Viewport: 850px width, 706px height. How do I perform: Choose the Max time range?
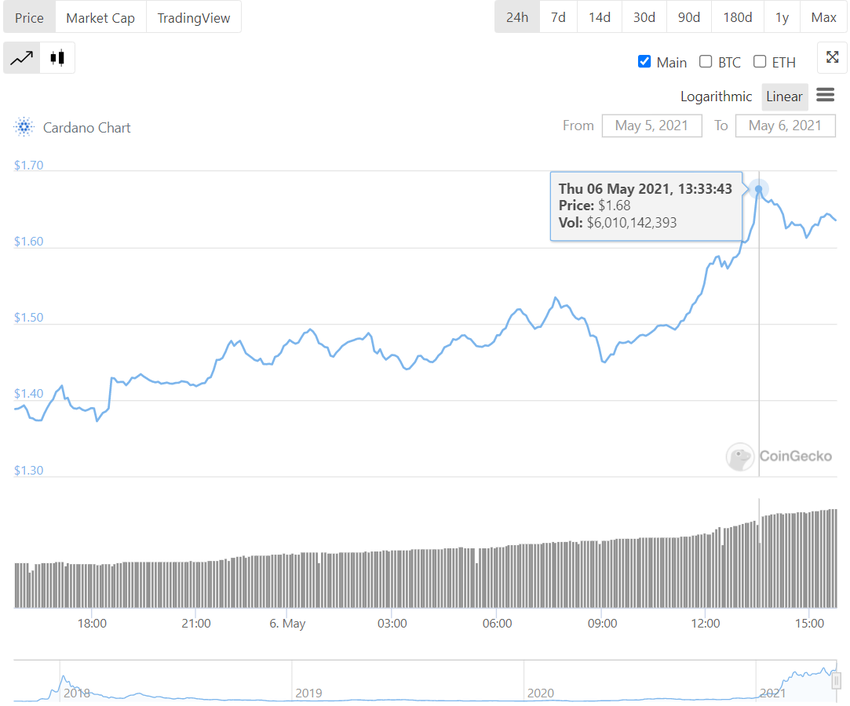(823, 17)
